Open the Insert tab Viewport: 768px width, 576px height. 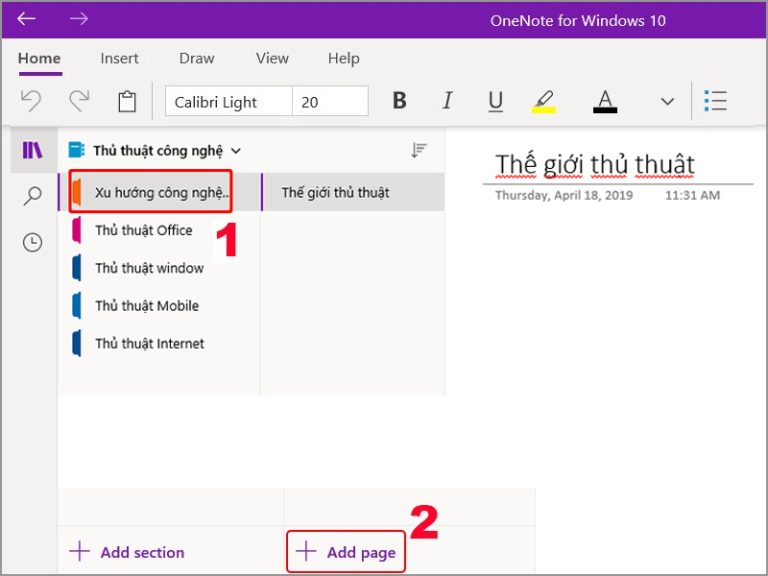(x=119, y=58)
